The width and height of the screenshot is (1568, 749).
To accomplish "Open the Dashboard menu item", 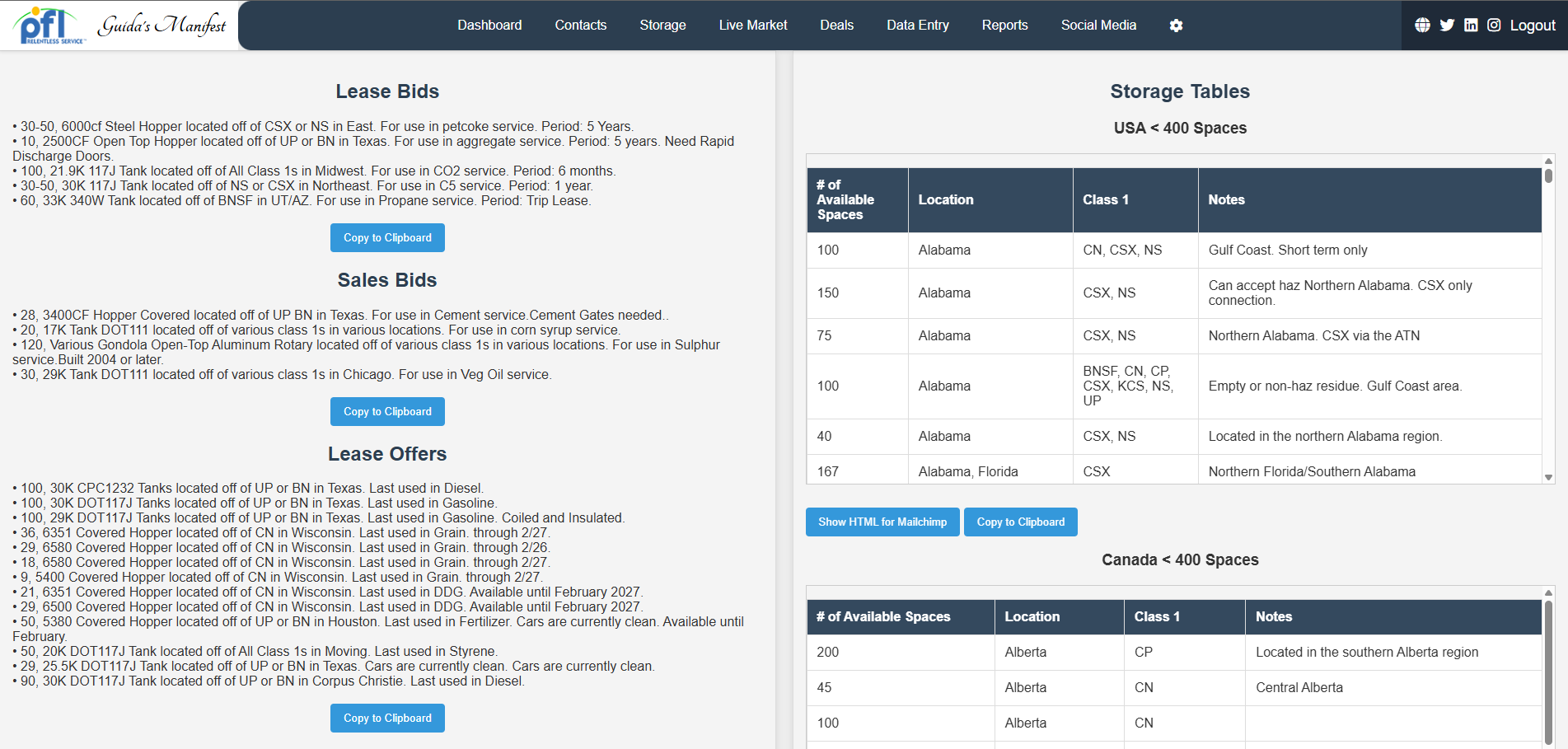I will pos(489,26).
